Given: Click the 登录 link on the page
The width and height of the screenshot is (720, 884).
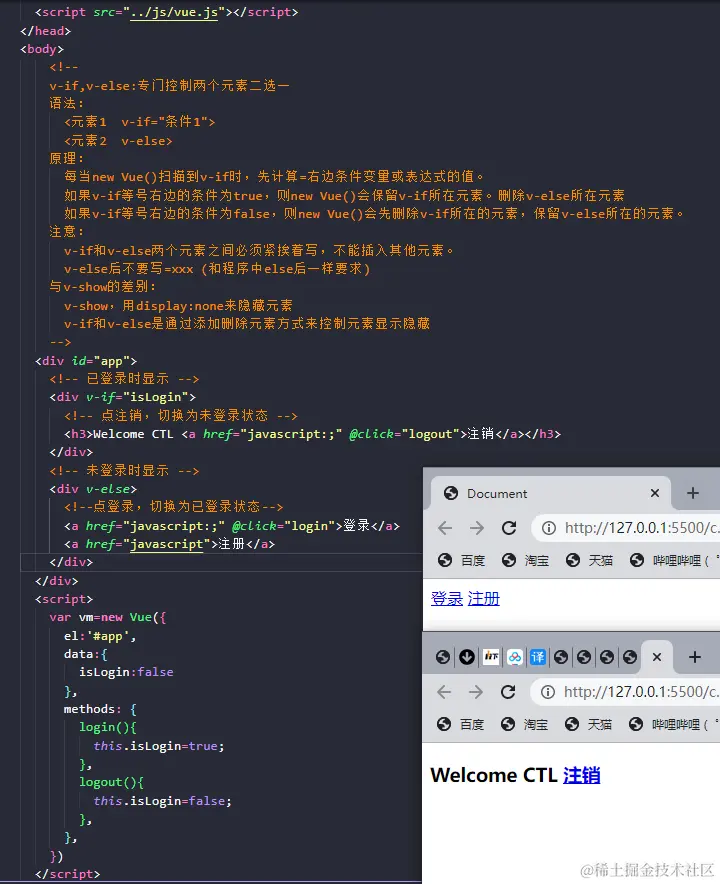Looking at the screenshot, I should (447, 599).
